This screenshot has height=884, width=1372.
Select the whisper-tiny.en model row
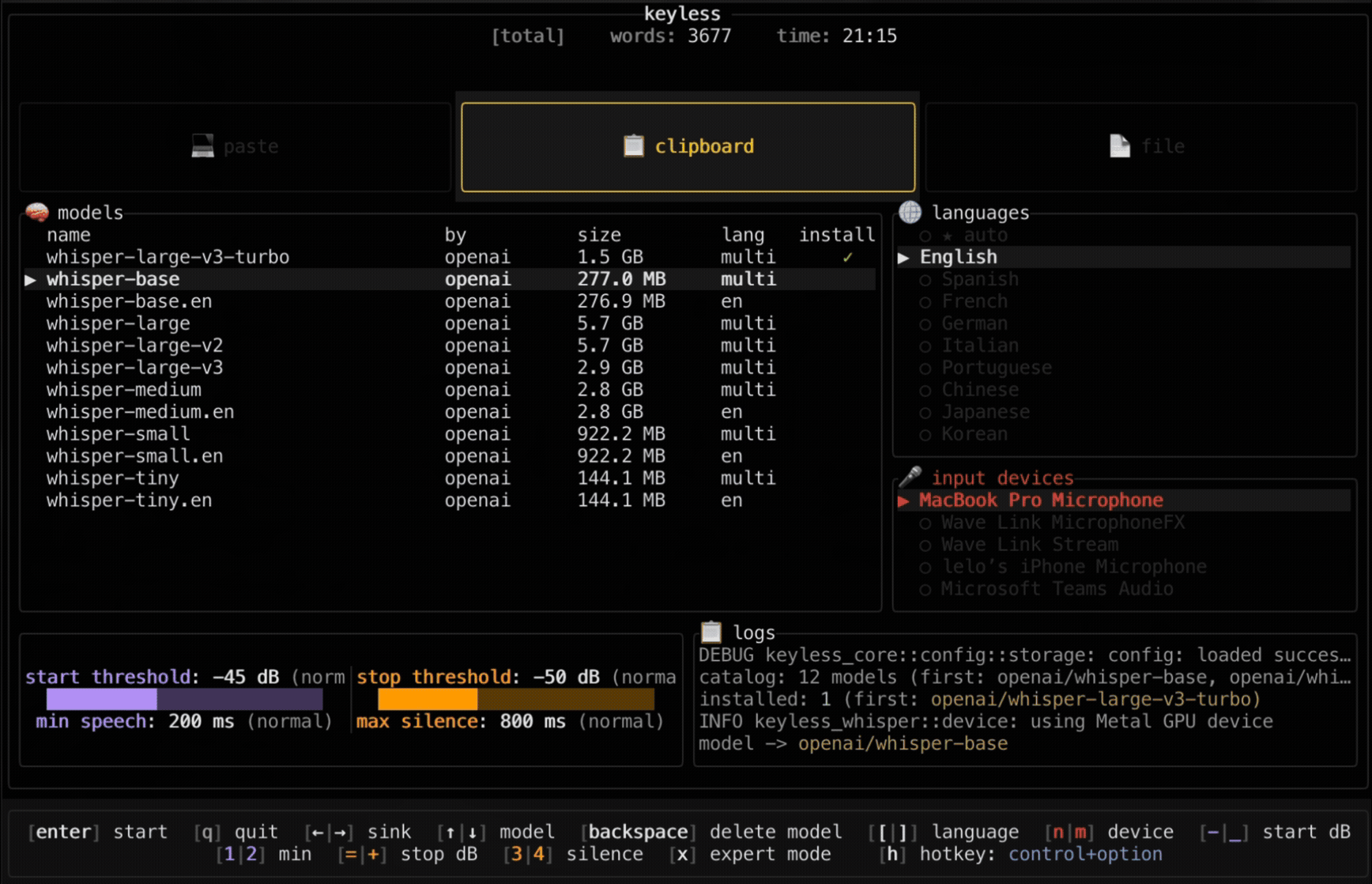(129, 501)
